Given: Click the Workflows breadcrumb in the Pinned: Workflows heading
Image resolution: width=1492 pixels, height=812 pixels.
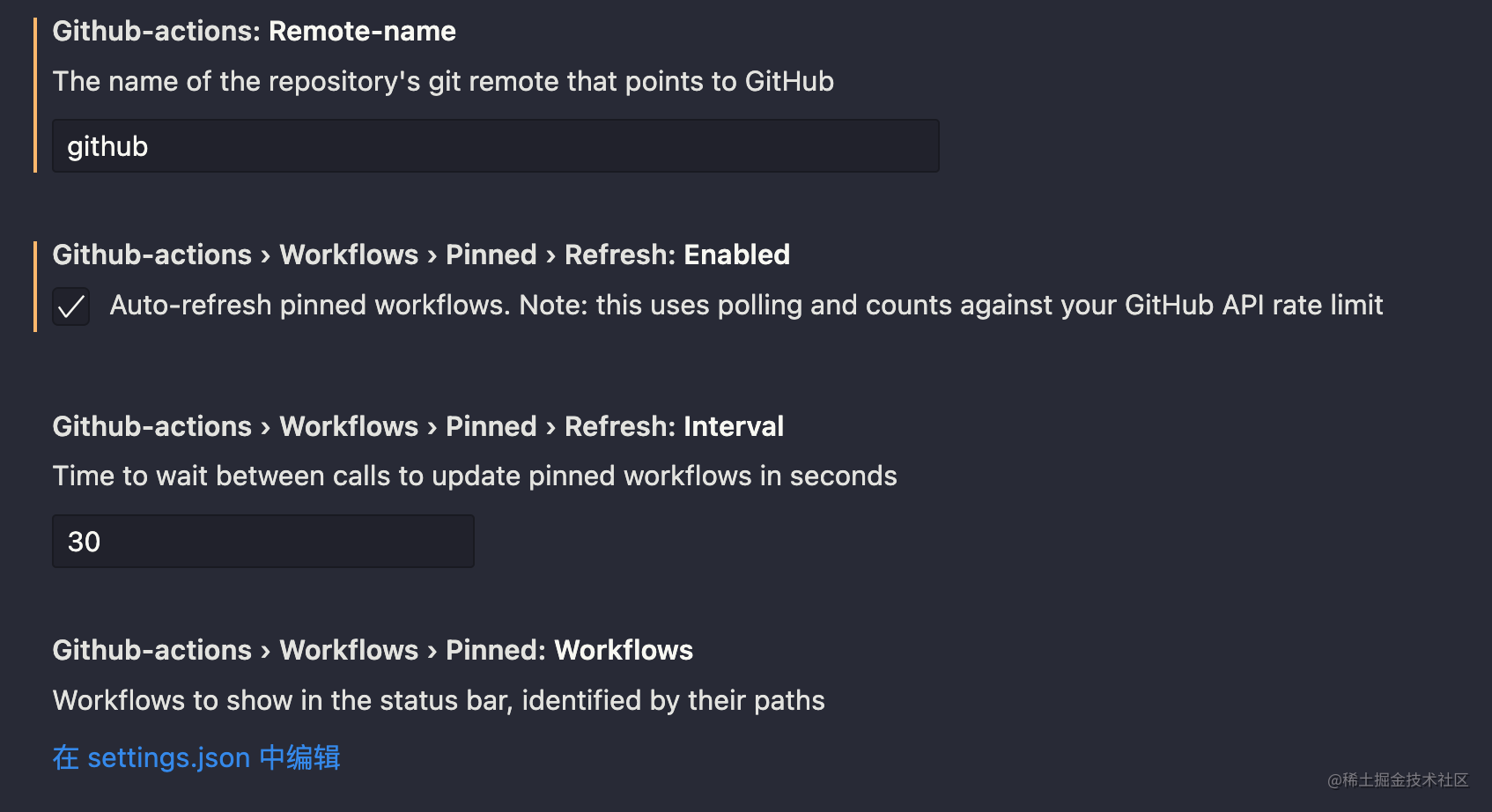Looking at the screenshot, I should coord(349,650).
